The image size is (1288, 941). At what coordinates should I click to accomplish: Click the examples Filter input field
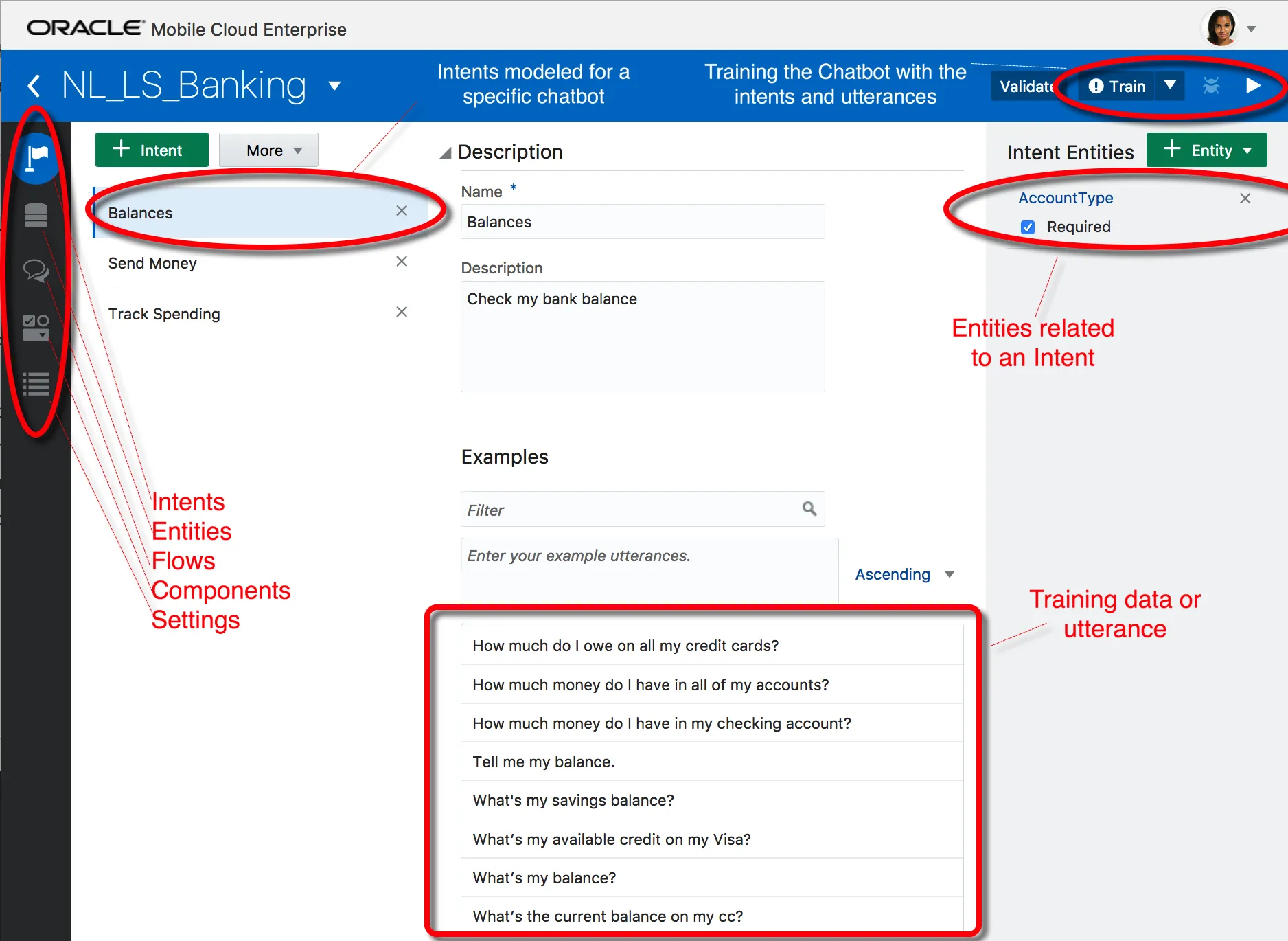coord(643,509)
